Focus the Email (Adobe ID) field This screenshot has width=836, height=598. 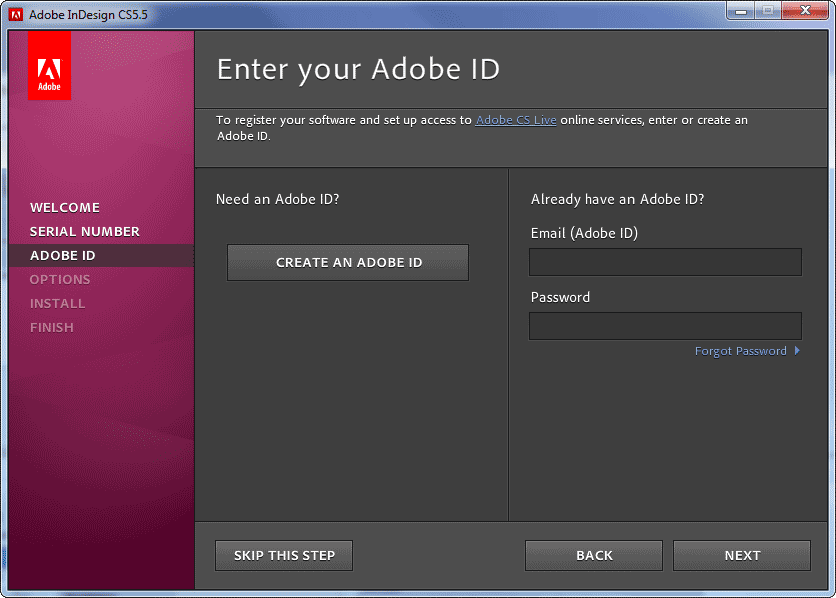click(665, 262)
